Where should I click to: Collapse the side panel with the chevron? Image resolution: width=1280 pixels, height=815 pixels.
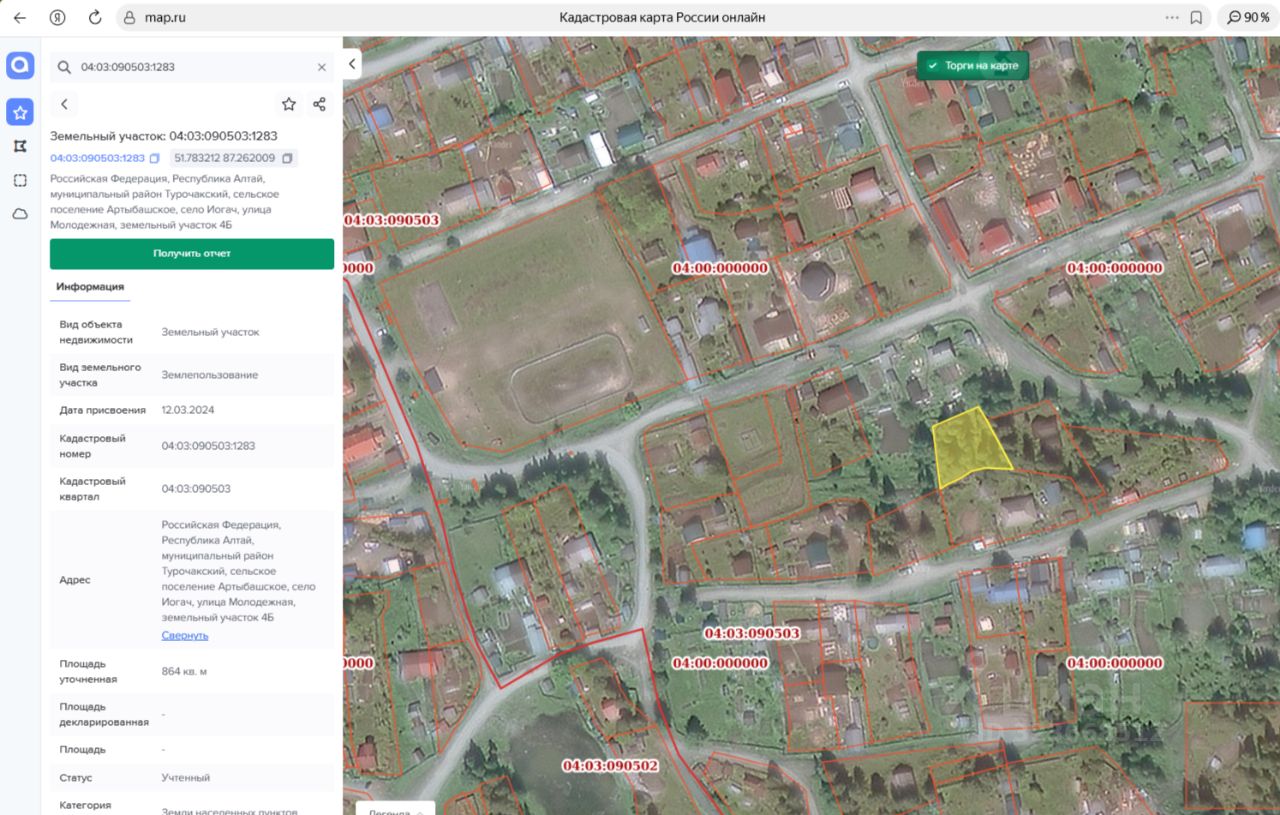click(x=352, y=64)
